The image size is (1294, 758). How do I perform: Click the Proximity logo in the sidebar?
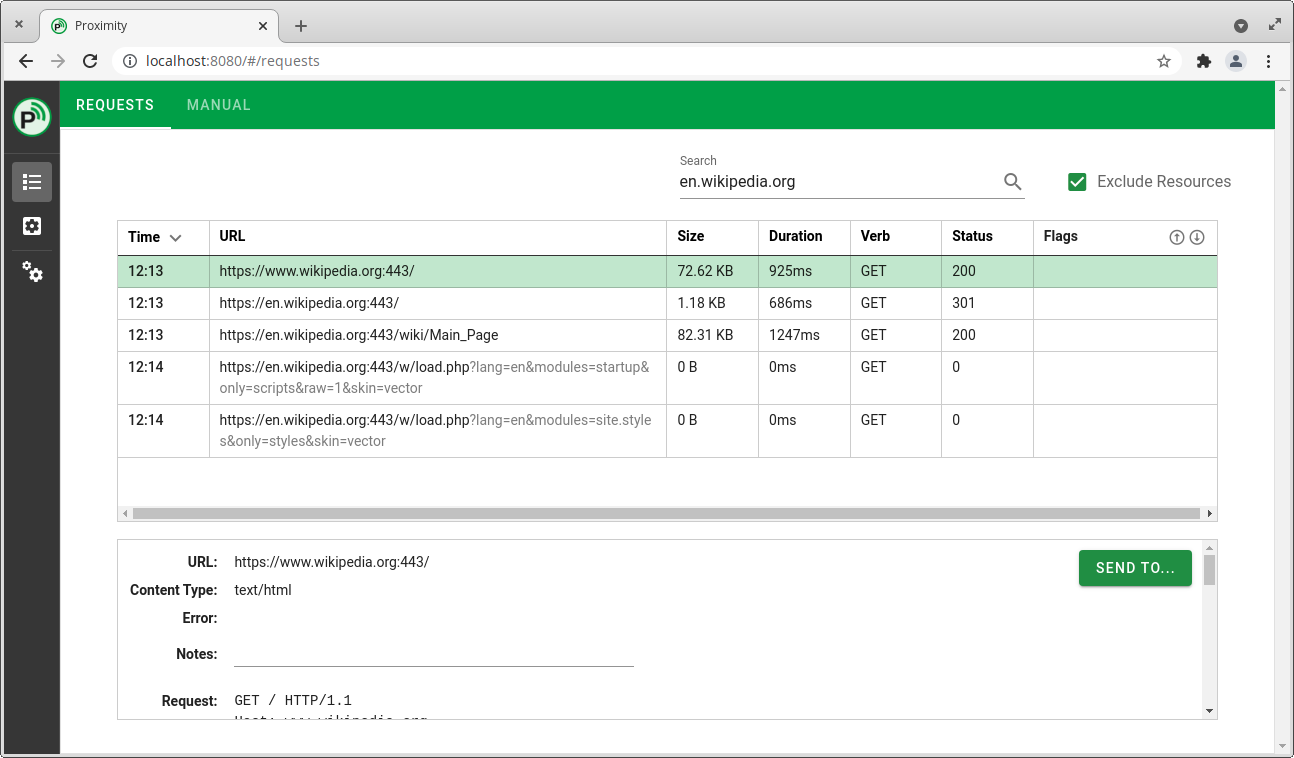coord(32,117)
